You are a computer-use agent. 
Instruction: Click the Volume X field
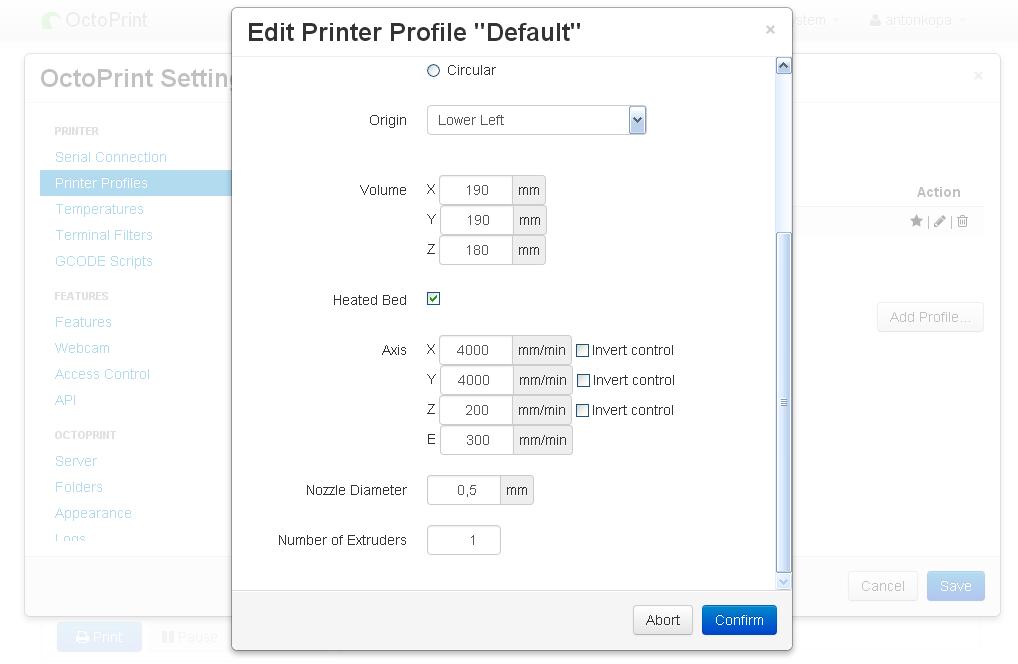point(476,190)
